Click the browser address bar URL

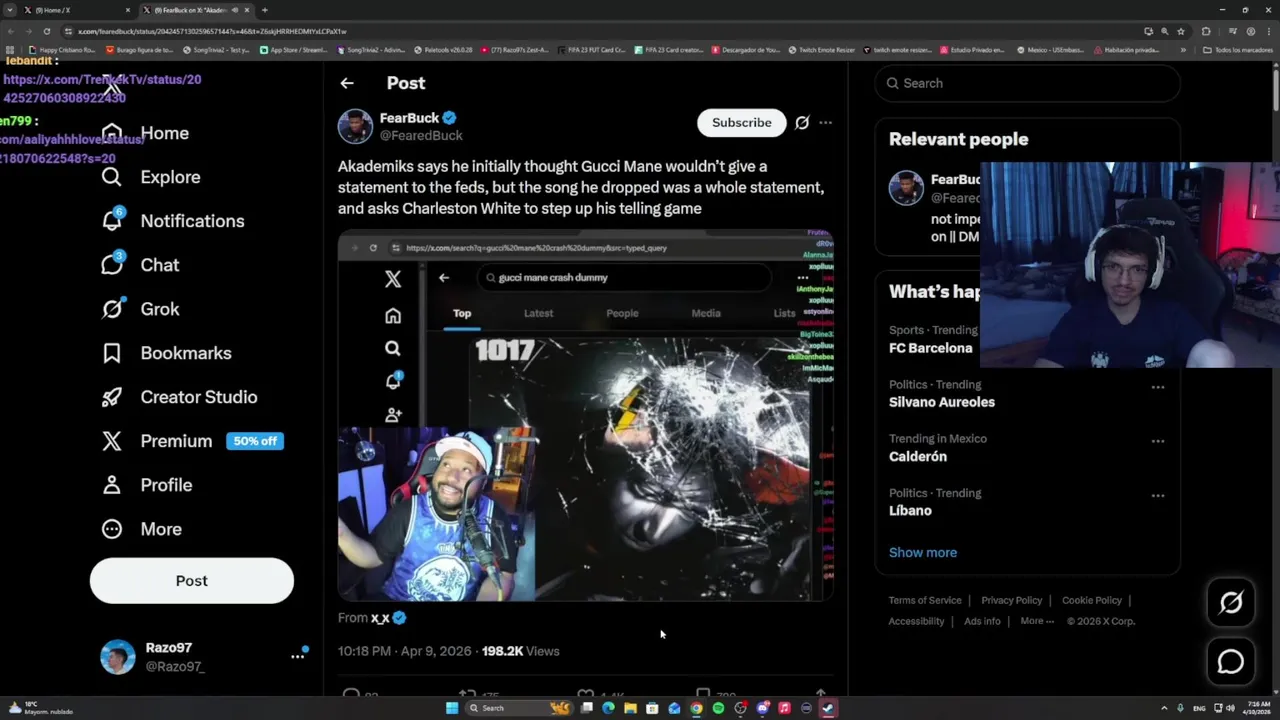(212, 31)
